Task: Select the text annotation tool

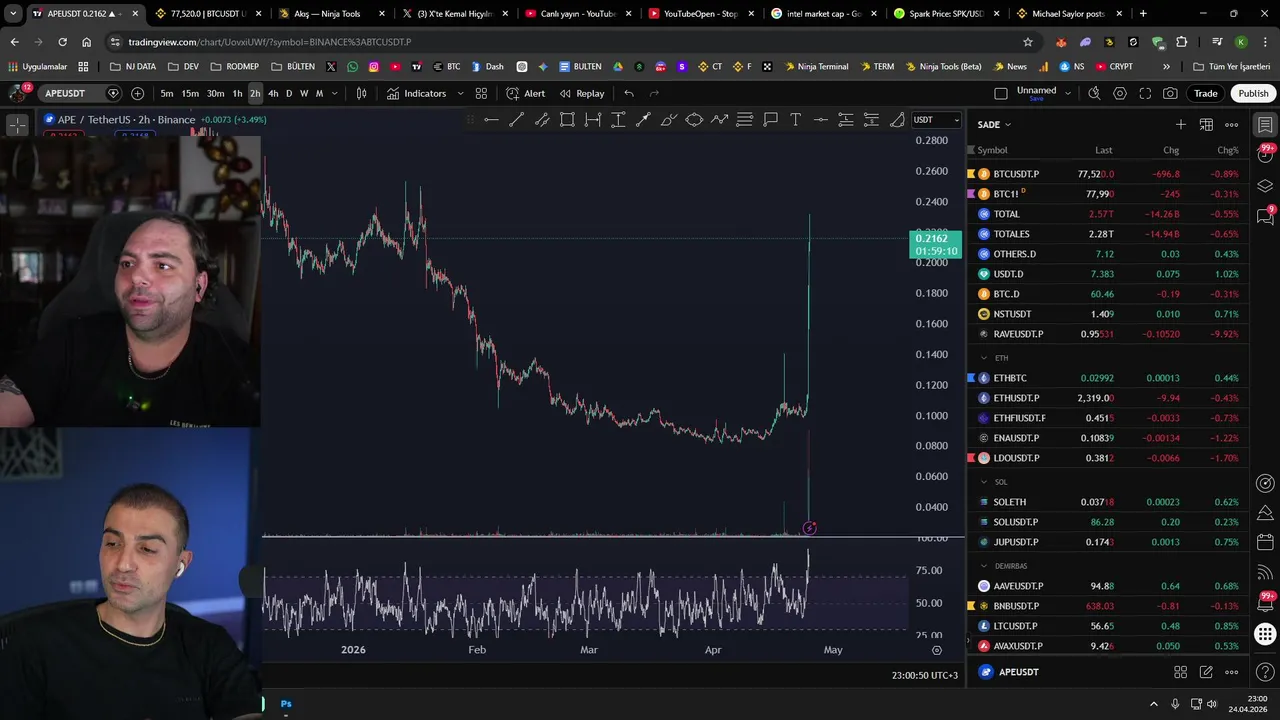Action: pos(795,120)
